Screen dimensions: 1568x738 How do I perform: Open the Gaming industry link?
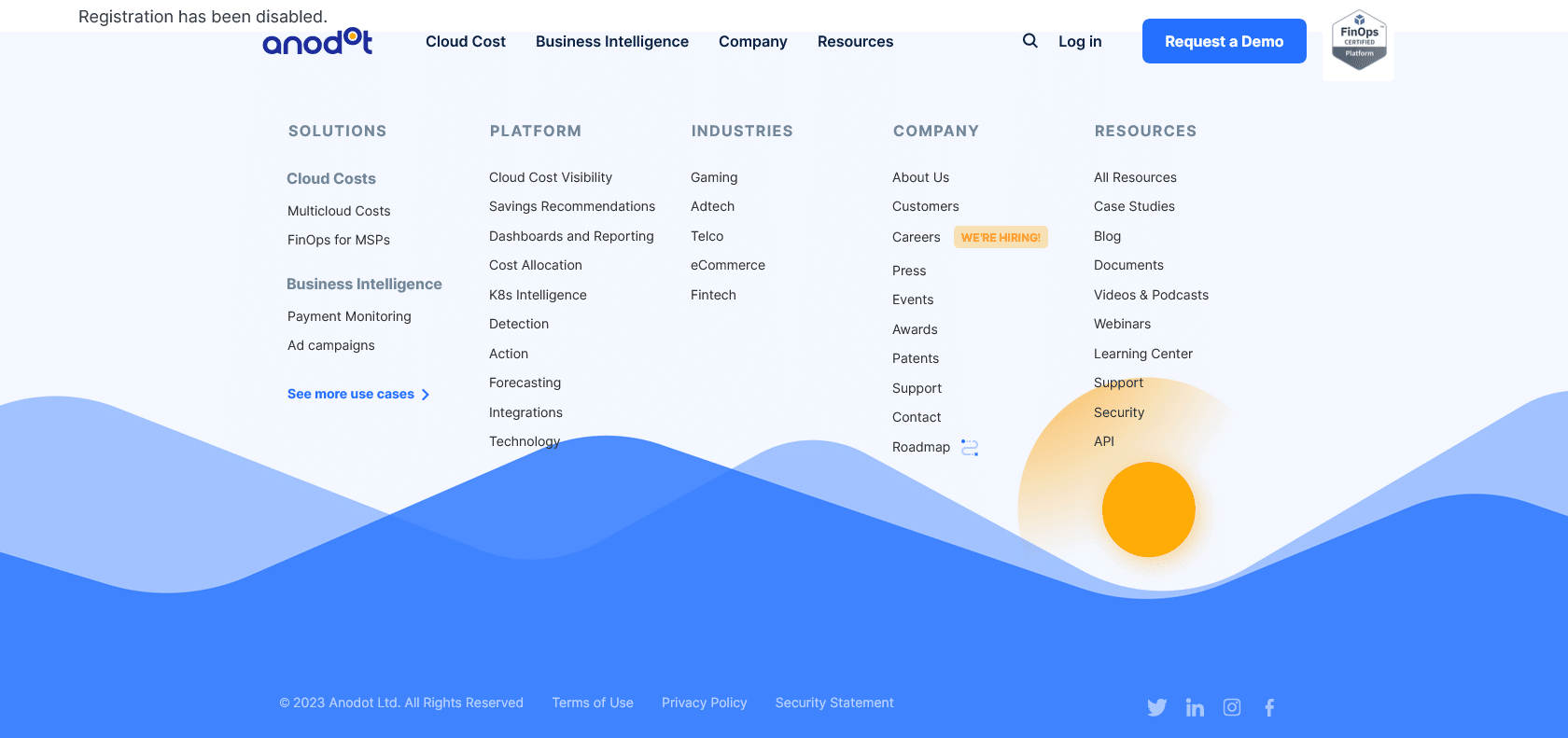coord(714,177)
